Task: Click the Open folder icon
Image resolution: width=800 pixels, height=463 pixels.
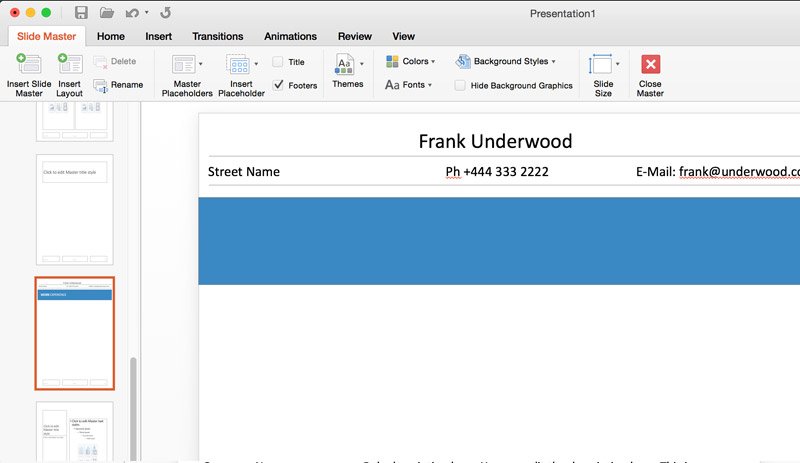Action: 107,13
